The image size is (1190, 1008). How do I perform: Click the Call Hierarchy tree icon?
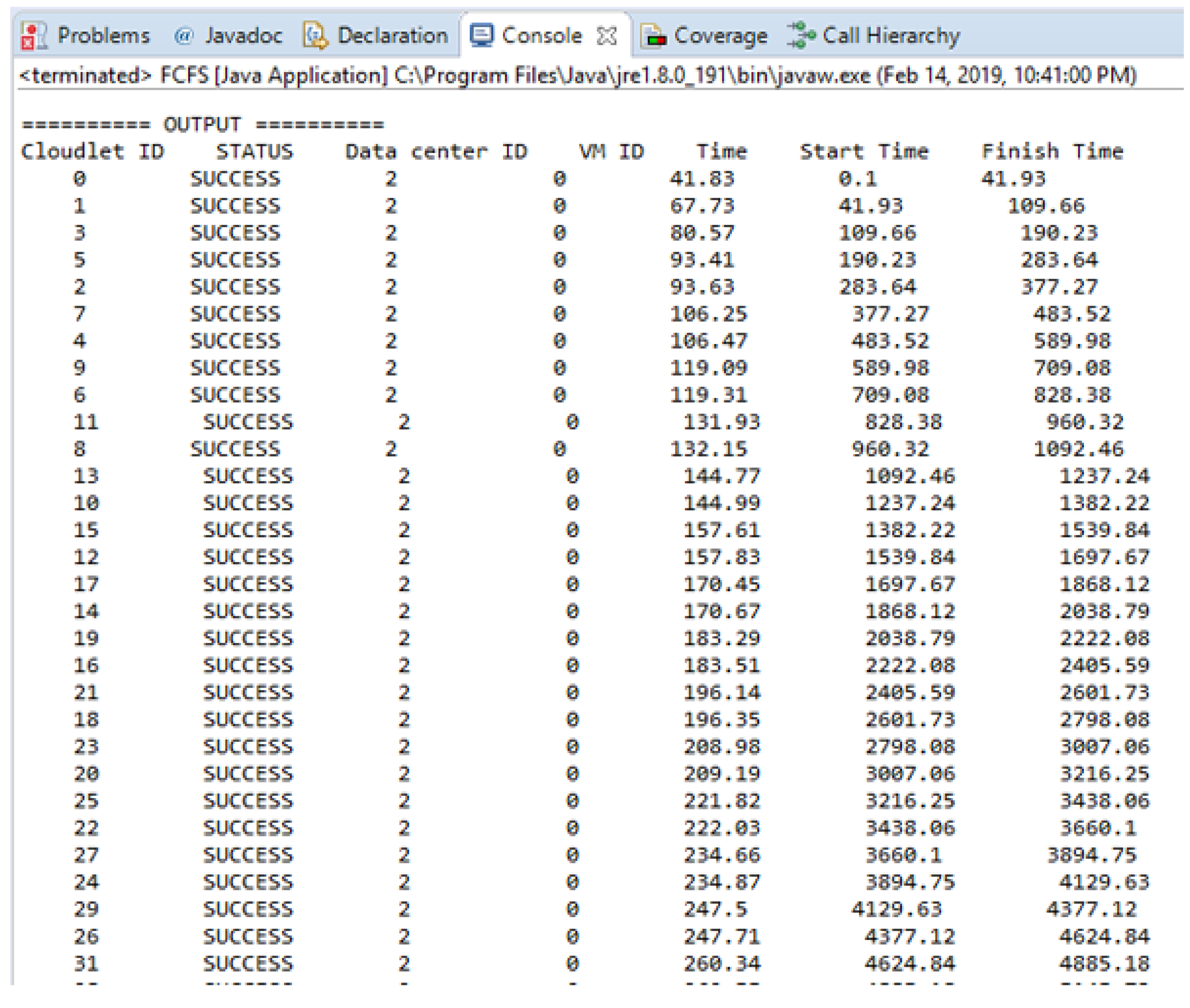(x=800, y=35)
